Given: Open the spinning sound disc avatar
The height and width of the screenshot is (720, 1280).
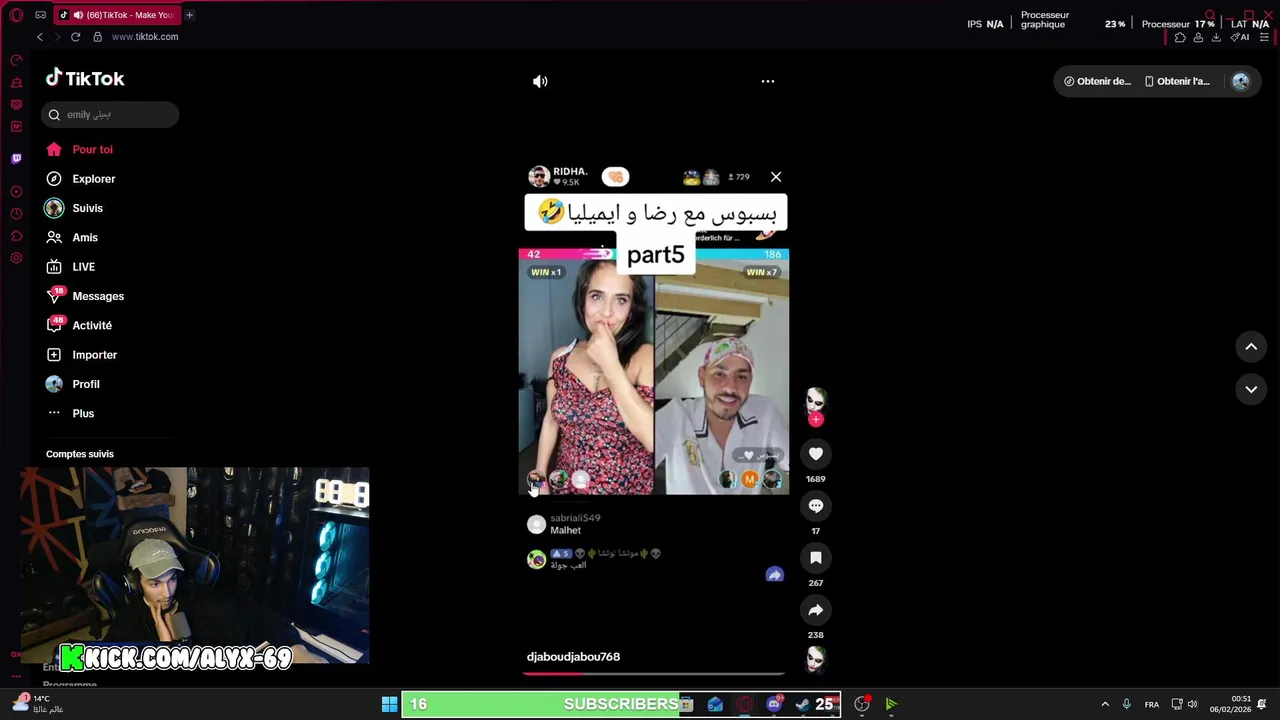Looking at the screenshot, I should [x=816, y=659].
